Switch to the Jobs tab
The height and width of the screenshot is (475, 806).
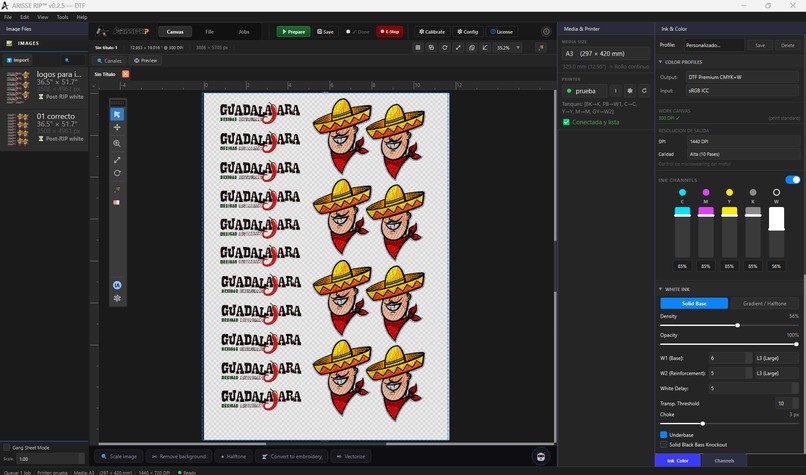pyautogui.click(x=244, y=32)
